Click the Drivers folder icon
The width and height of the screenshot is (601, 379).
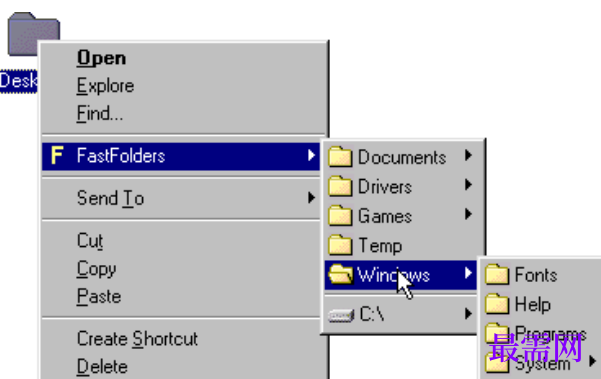point(340,186)
